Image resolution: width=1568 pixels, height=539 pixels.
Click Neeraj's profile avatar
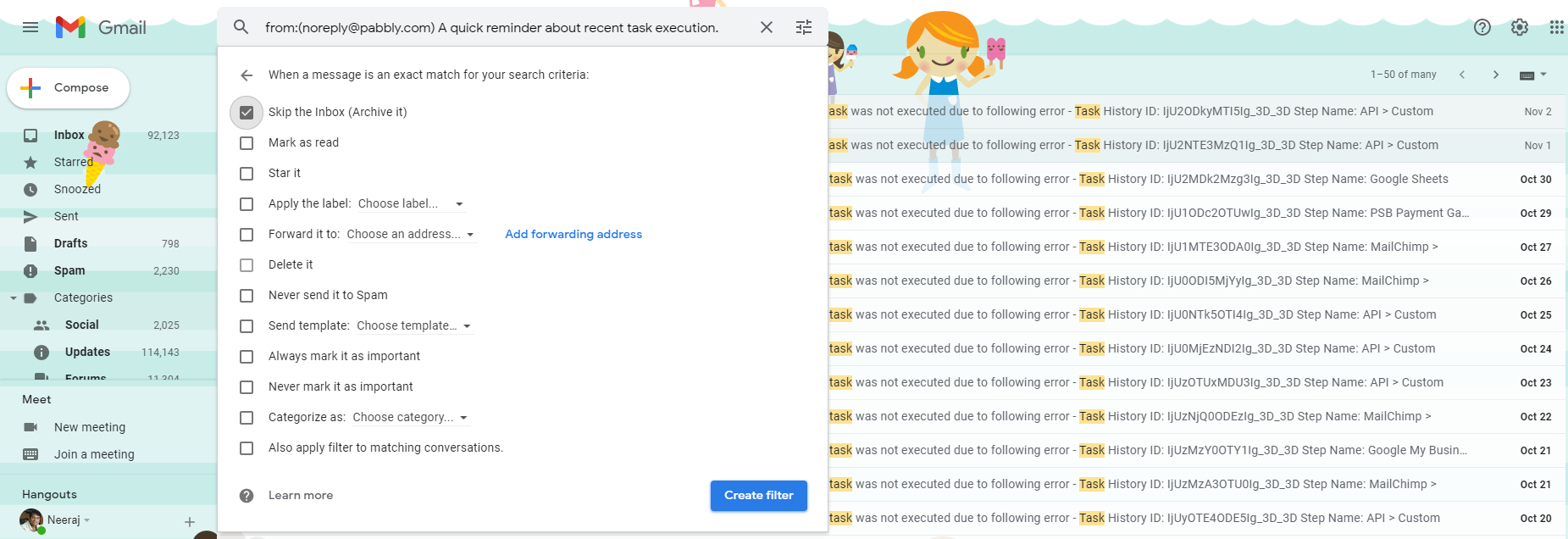(31, 520)
